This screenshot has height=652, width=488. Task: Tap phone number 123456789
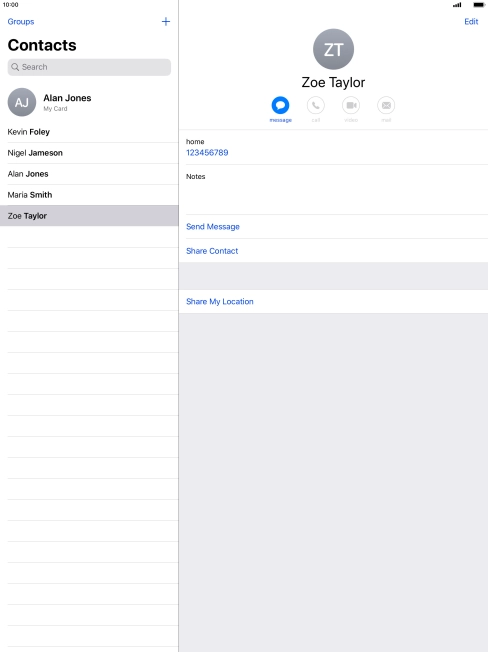pos(207,153)
